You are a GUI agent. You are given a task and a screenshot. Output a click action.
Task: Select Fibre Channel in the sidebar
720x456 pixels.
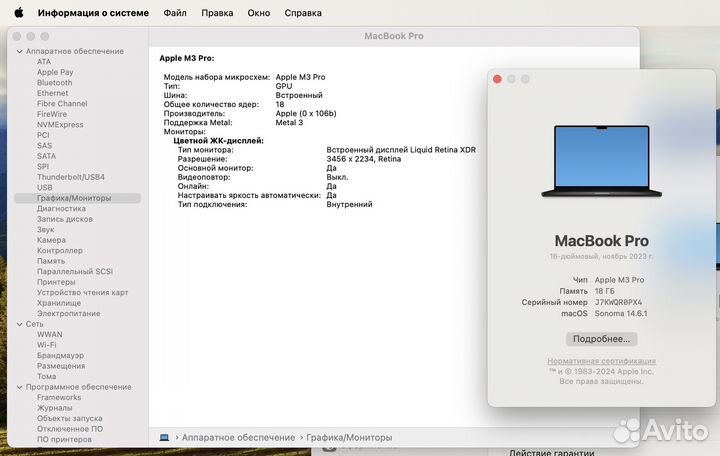(x=62, y=104)
